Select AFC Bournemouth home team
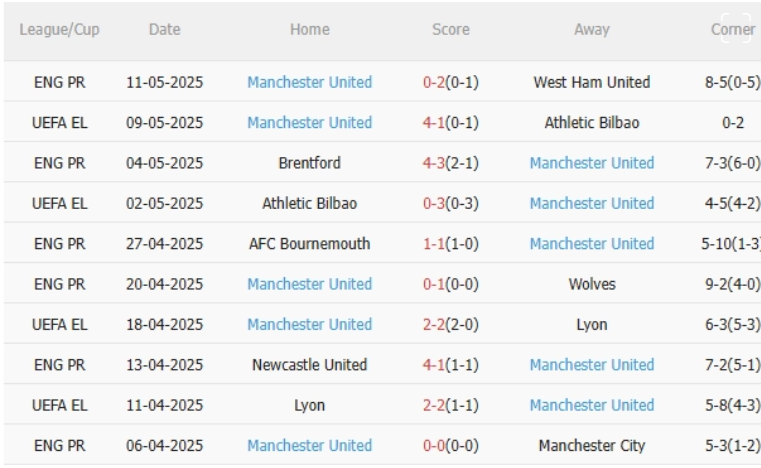 pos(310,243)
